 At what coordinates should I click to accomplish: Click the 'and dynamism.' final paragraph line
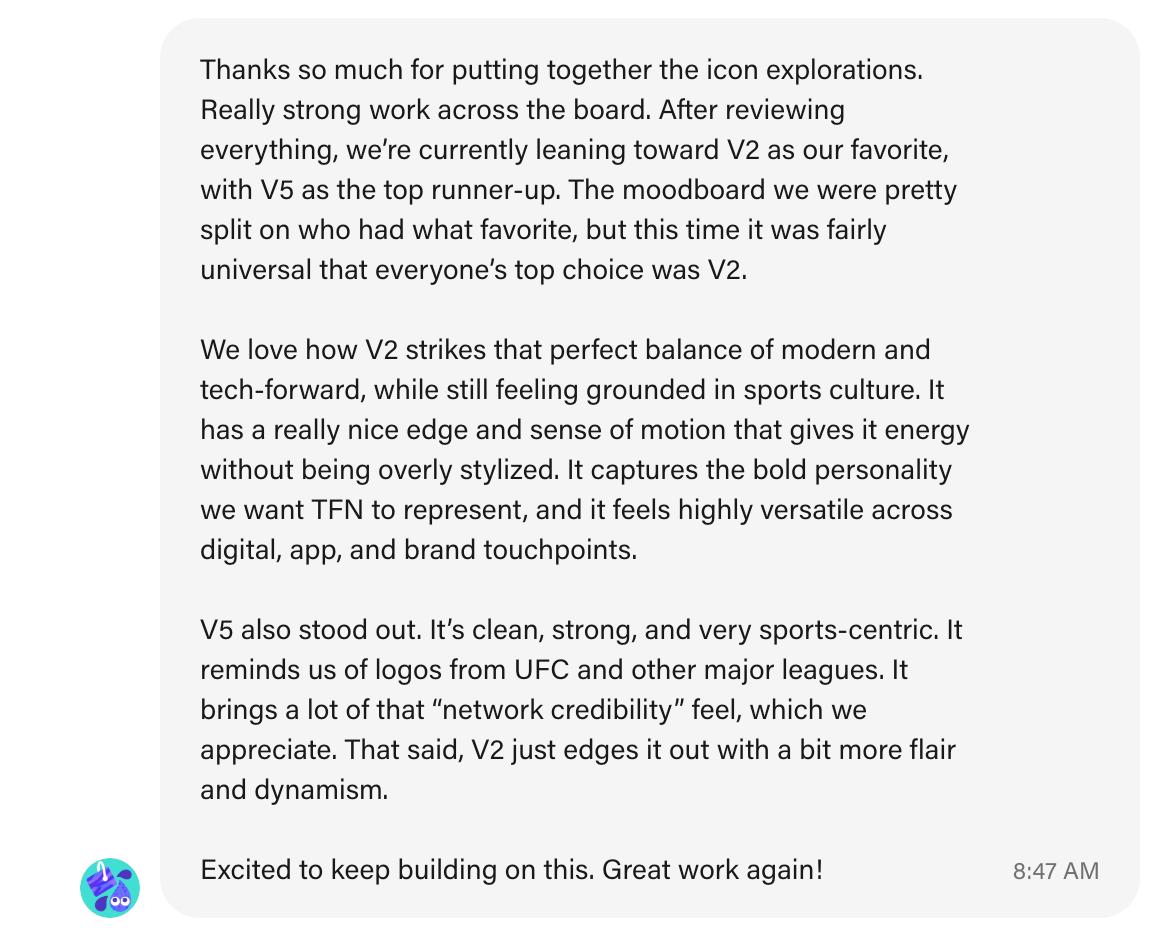(x=294, y=790)
